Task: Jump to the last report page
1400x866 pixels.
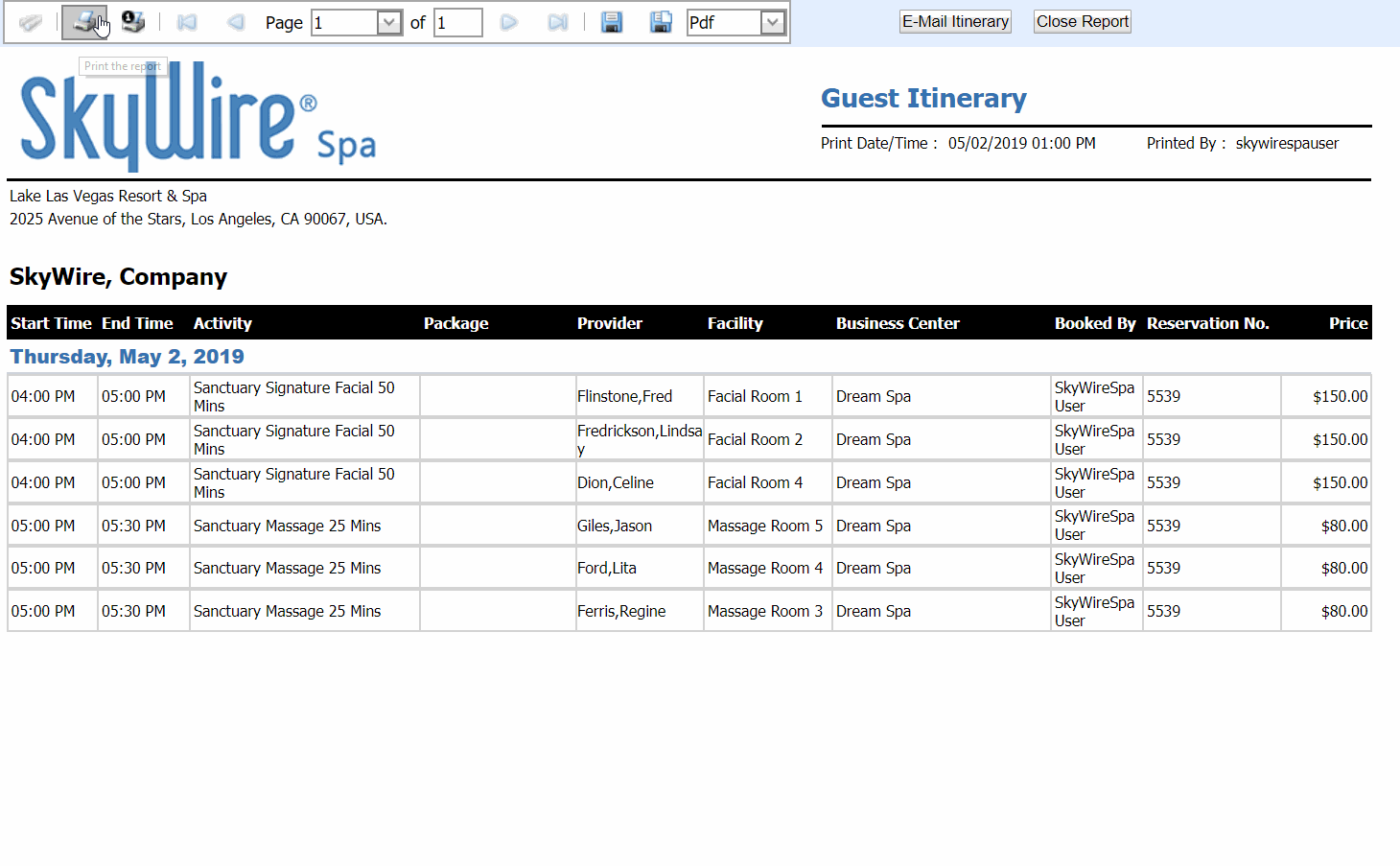Action: click(557, 22)
